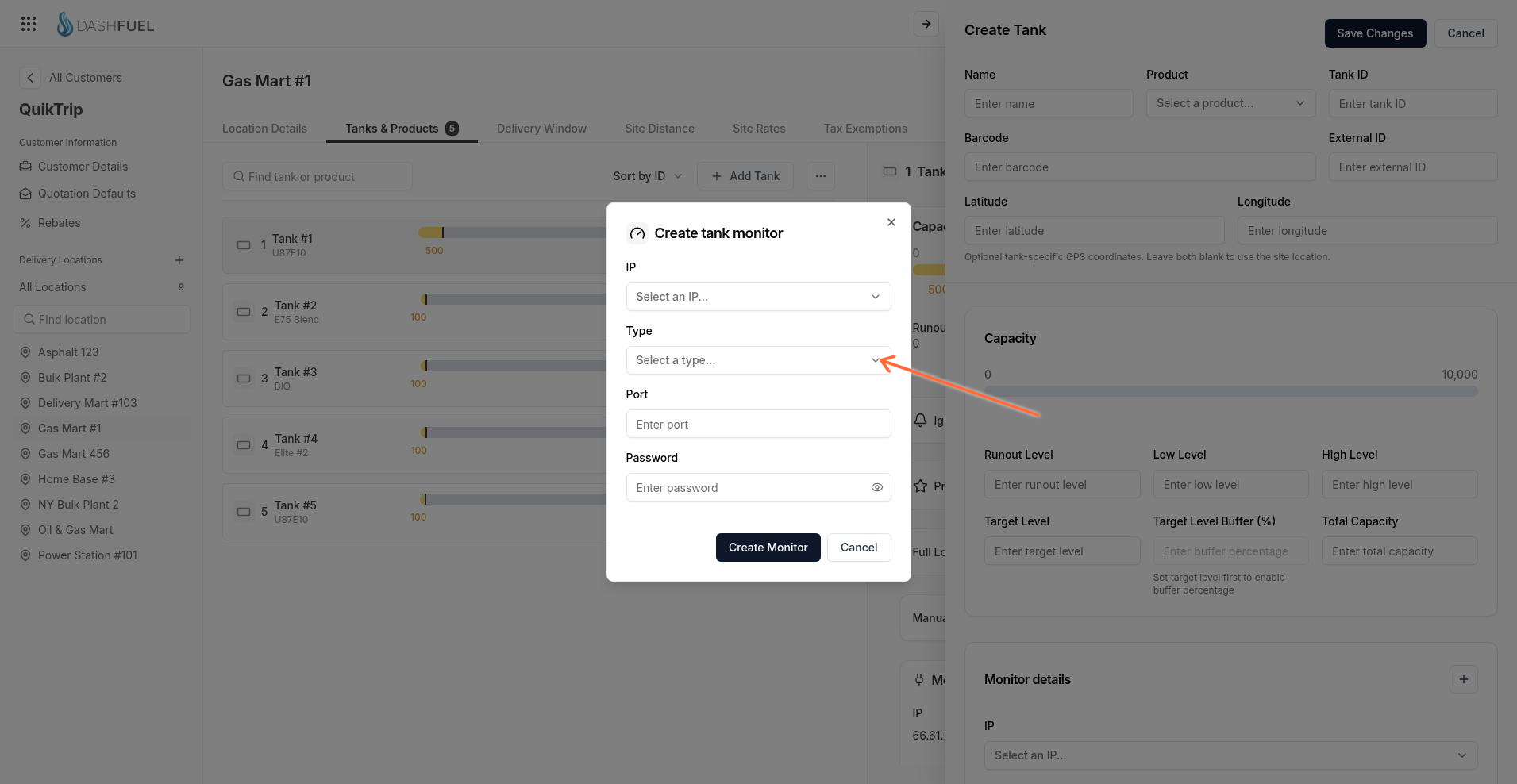Click the Tank #3 row tank icon

click(244, 379)
